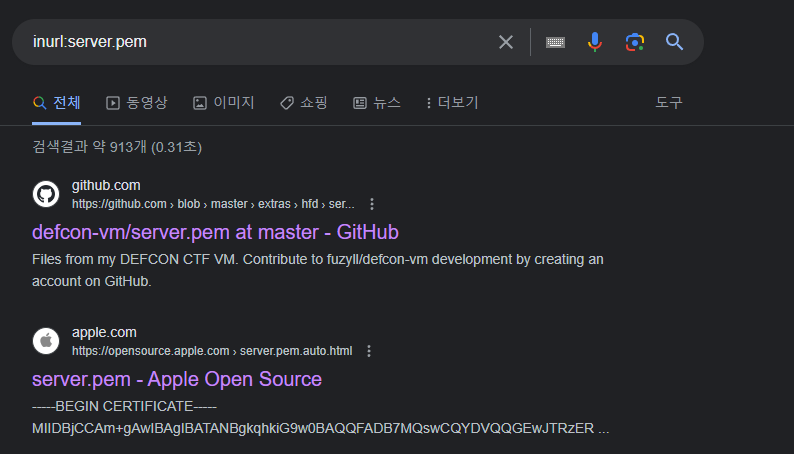Click the github.com site name

click(x=106, y=186)
